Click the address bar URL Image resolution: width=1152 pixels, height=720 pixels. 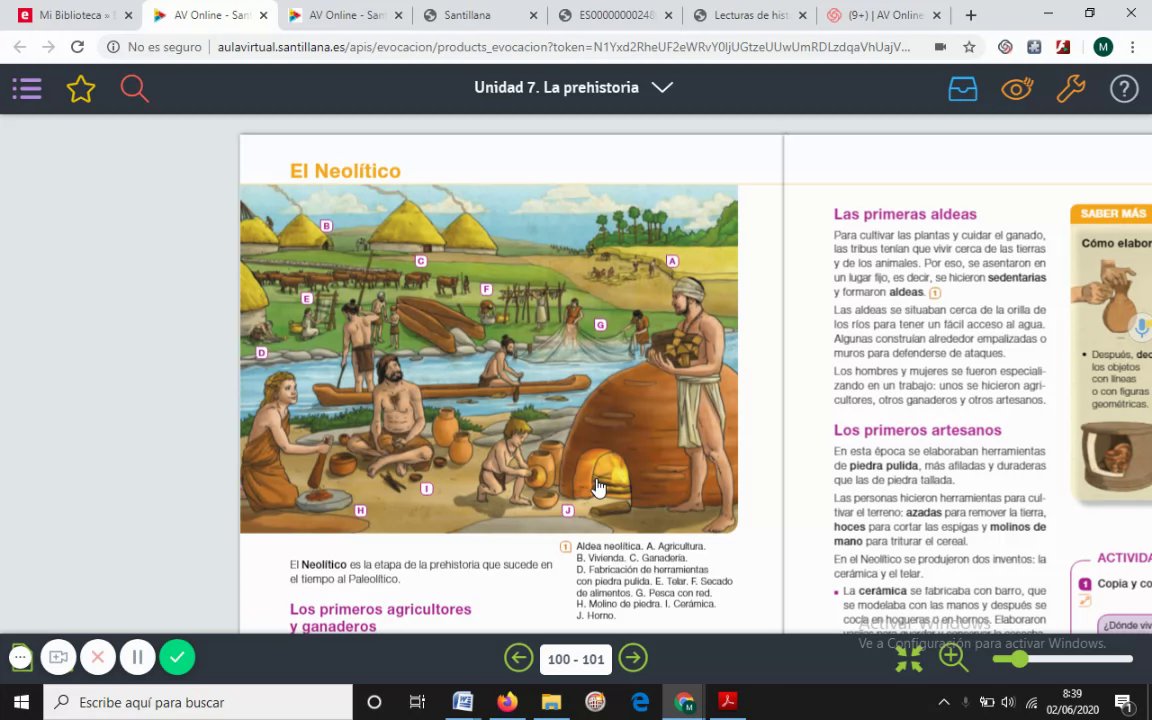(x=564, y=47)
